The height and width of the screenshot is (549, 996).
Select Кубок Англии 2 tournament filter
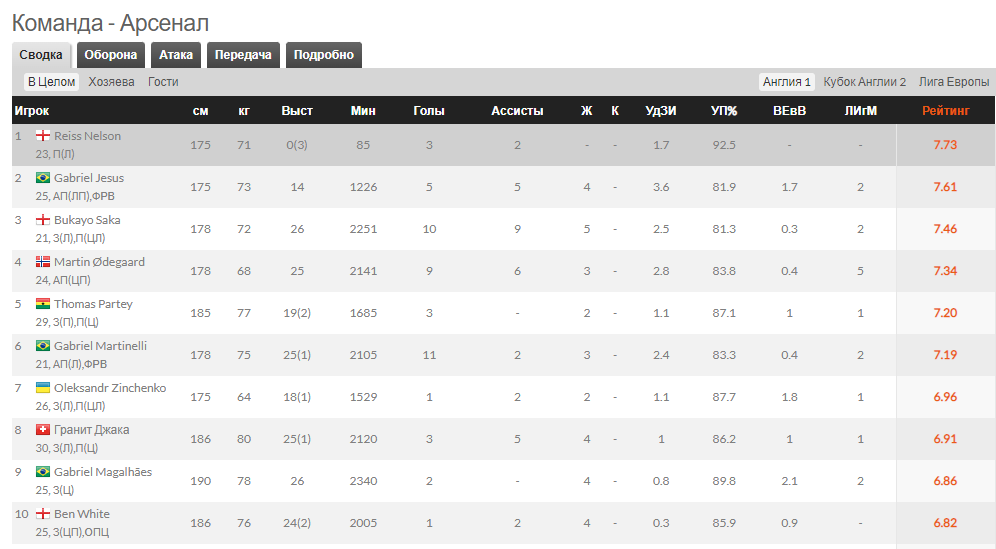tap(864, 82)
